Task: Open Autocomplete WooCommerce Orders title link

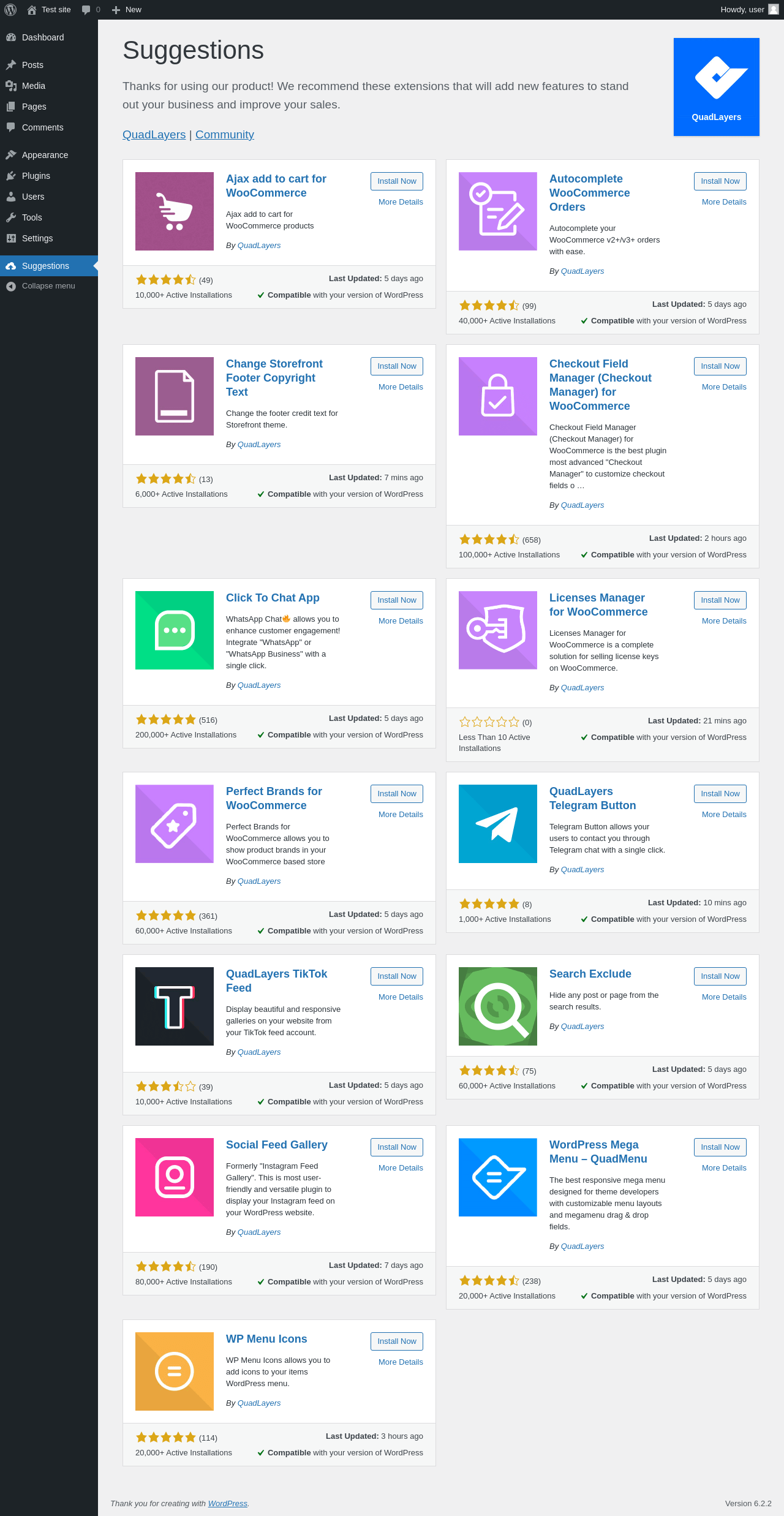Action: point(589,193)
